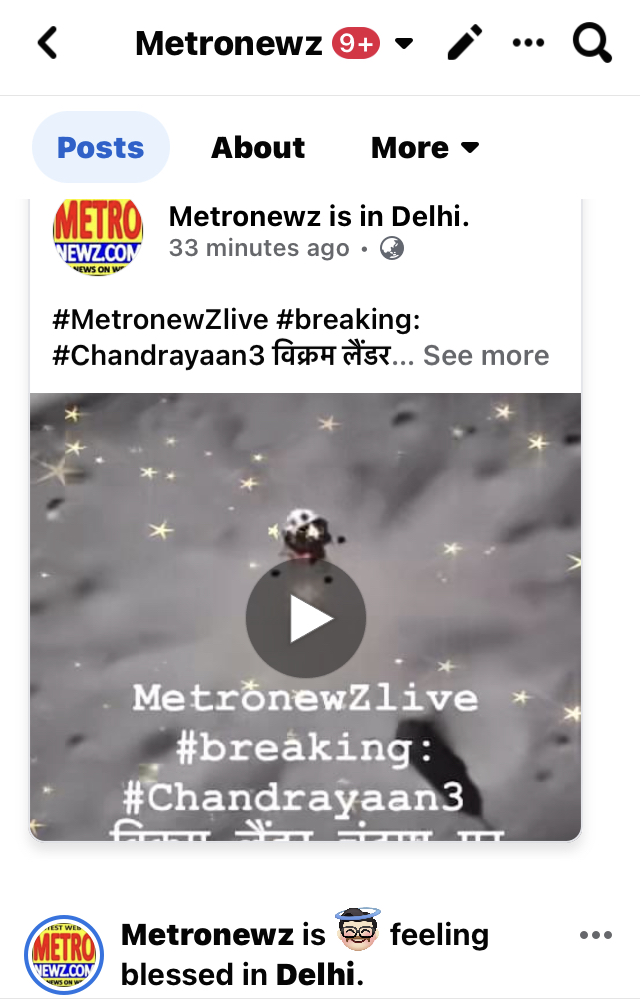Open the search magnifier icon
Image resolution: width=640 pixels, height=999 pixels.
click(592, 43)
